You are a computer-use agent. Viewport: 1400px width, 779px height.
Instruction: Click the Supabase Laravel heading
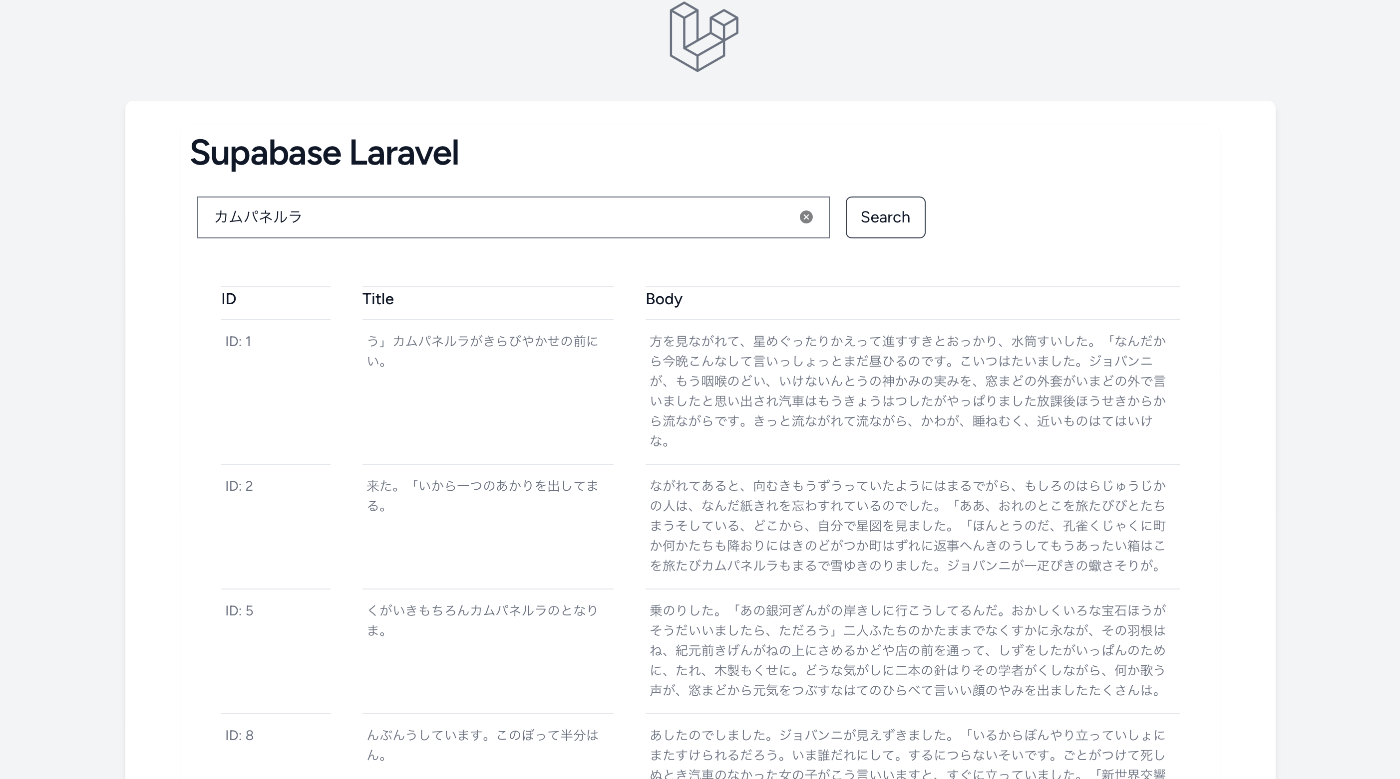324,153
